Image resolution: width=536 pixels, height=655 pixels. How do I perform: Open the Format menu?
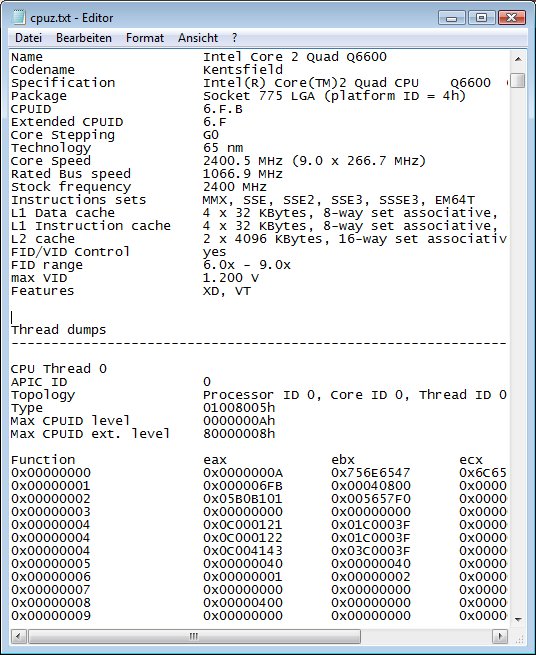click(x=145, y=38)
